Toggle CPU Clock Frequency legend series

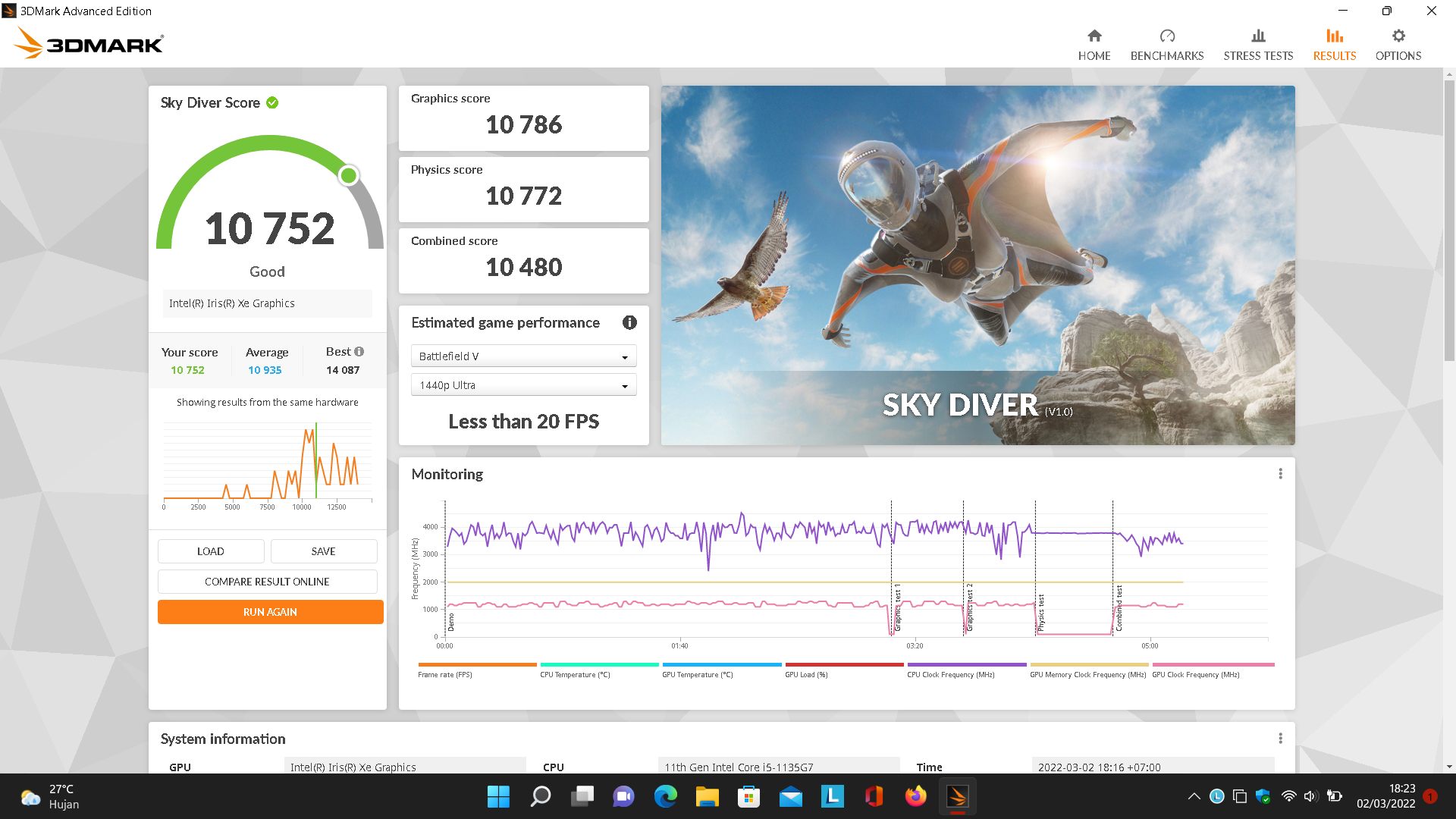click(x=966, y=670)
